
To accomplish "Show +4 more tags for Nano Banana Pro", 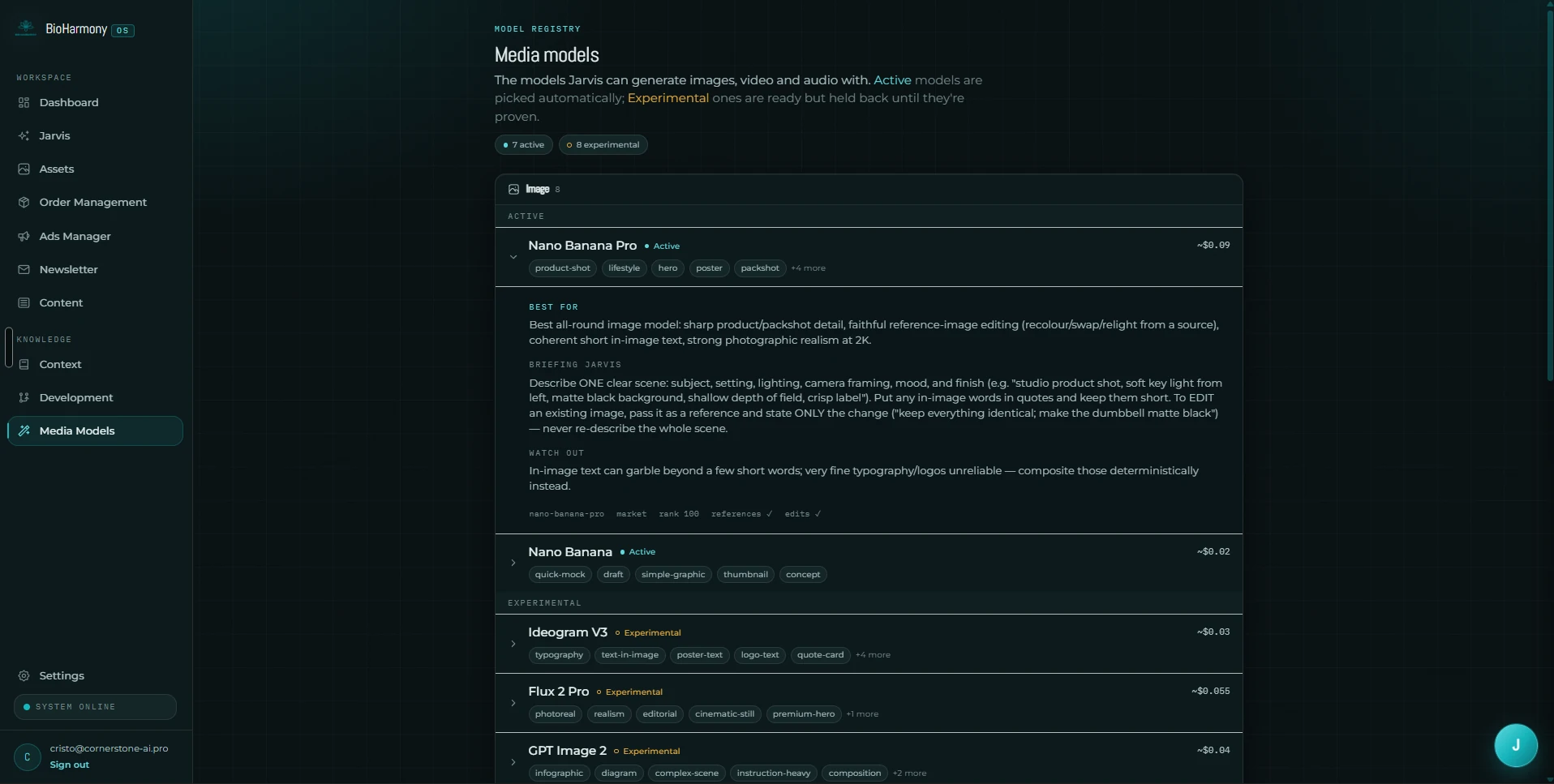I will [x=809, y=268].
